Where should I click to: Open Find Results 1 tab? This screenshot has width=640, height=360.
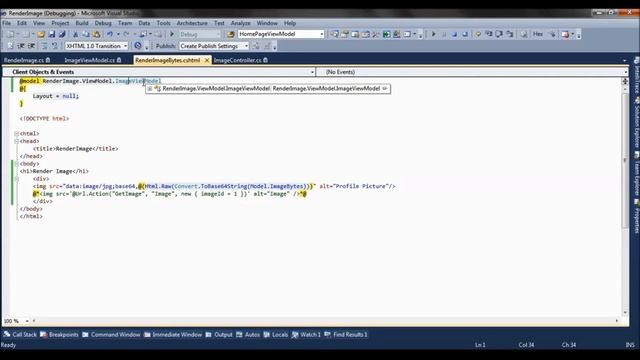click(346, 335)
